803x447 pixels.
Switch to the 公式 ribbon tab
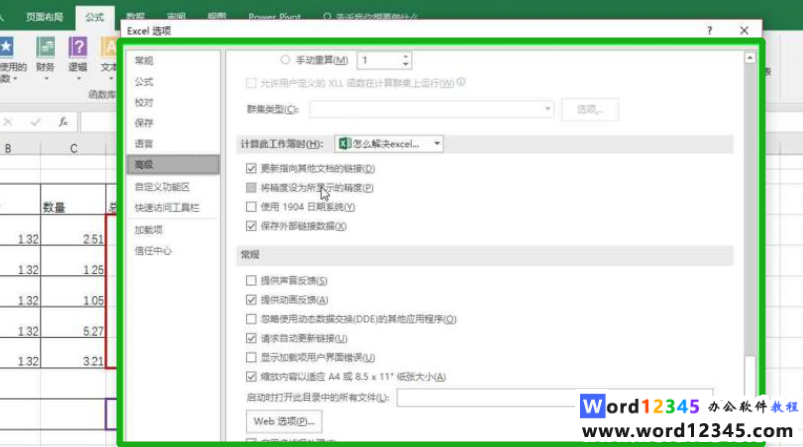click(x=95, y=17)
